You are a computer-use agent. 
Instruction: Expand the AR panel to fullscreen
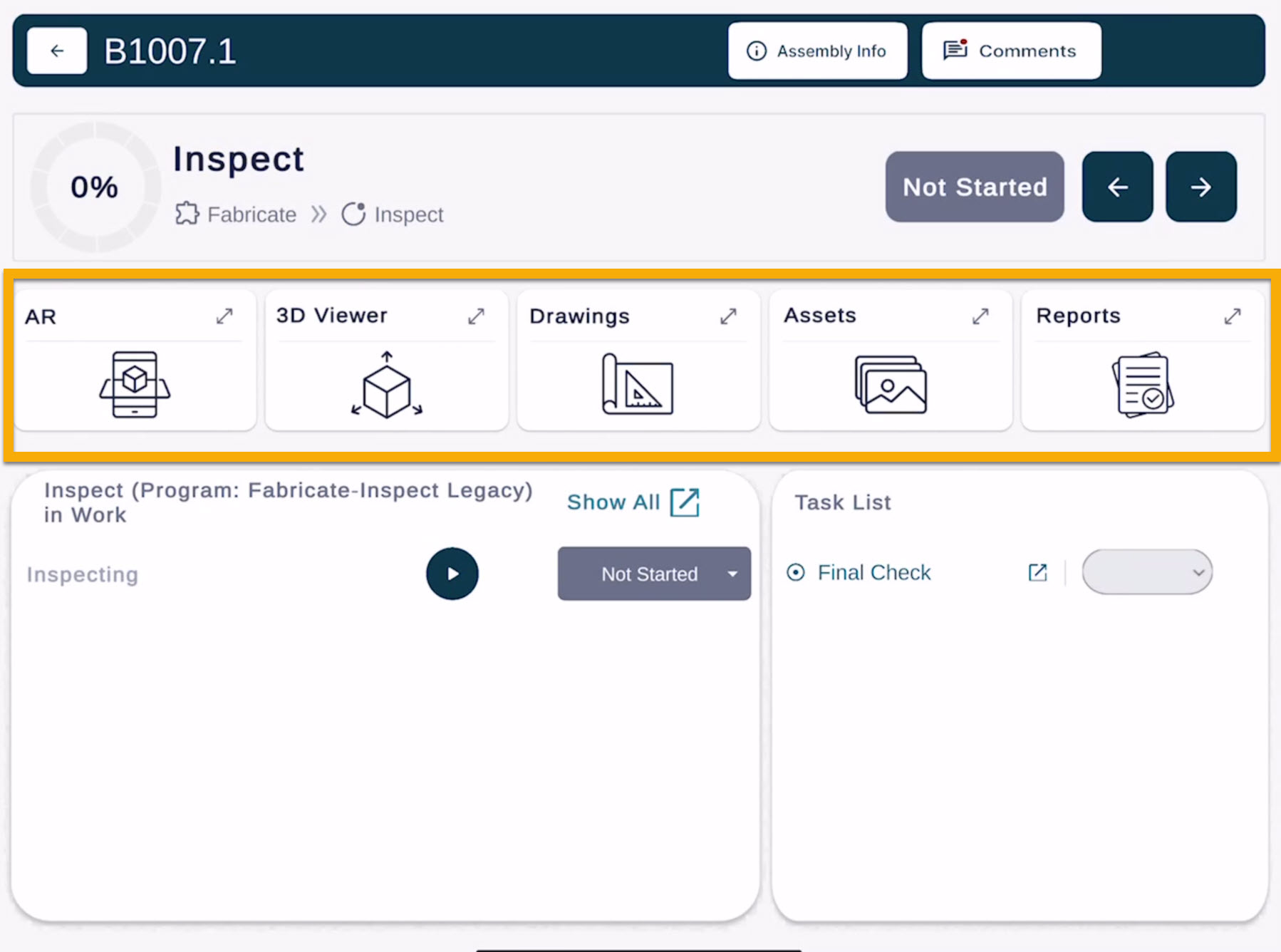[x=224, y=316]
